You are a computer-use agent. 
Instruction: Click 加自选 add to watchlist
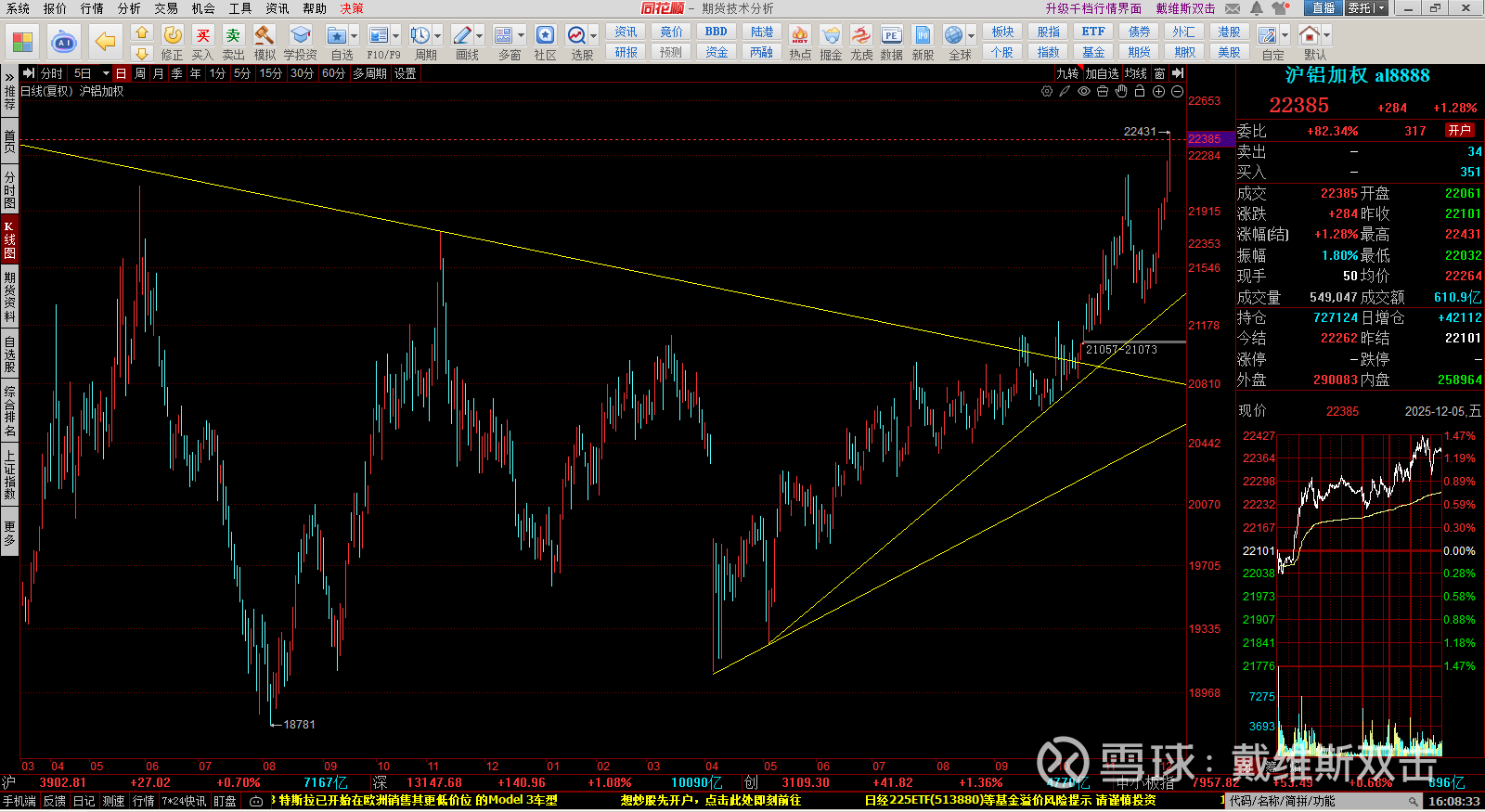(1102, 73)
